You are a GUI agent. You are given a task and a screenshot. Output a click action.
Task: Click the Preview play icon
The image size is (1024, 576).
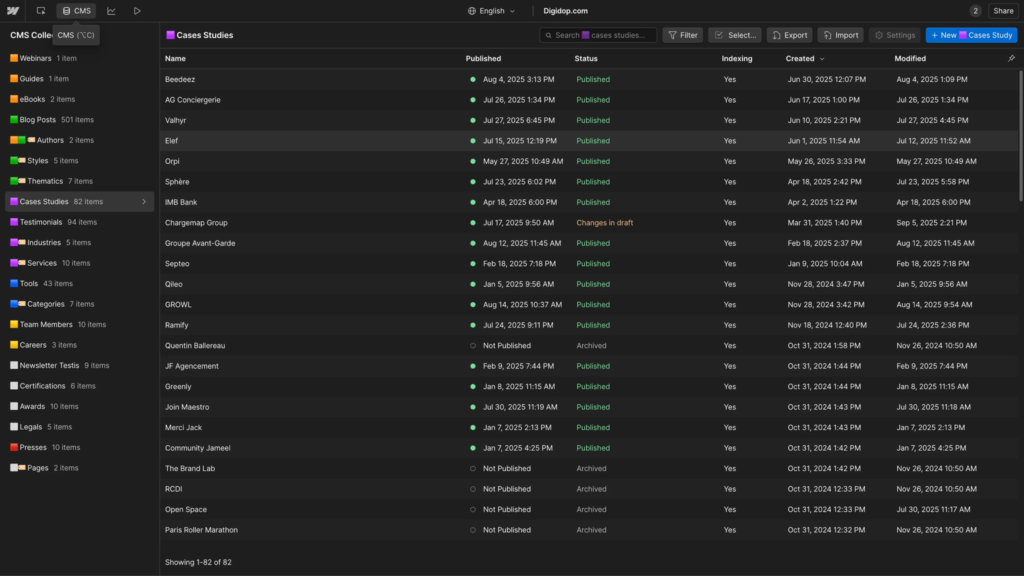point(137,11)
